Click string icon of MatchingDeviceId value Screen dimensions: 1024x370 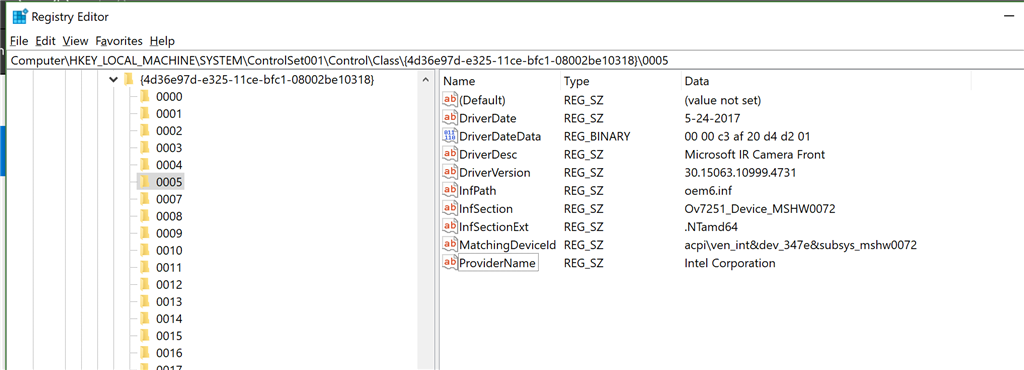pos(450,245)
